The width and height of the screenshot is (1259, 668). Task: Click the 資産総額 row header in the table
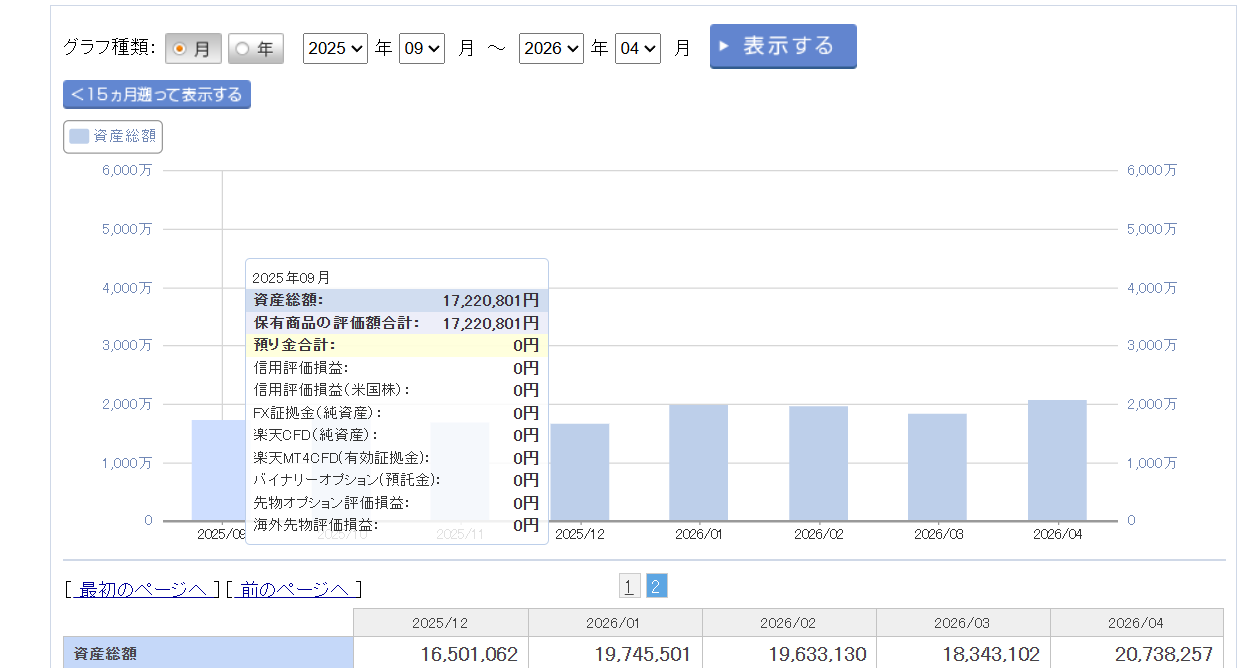point(207,655)
